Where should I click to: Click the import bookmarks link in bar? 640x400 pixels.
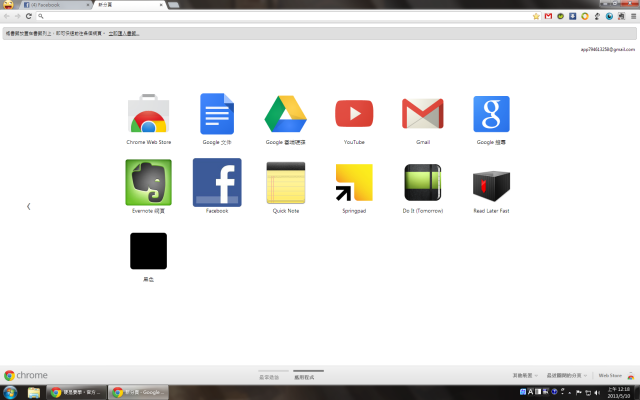pos(124,33)
